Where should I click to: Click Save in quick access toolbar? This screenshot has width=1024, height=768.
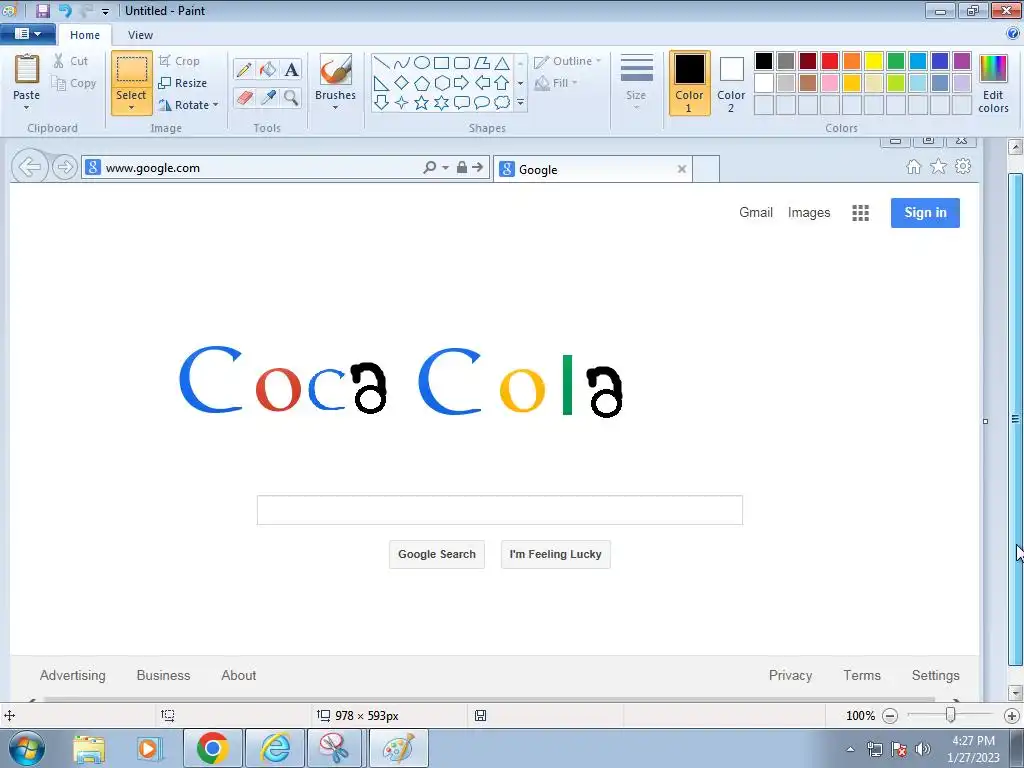tap(43, 10)
